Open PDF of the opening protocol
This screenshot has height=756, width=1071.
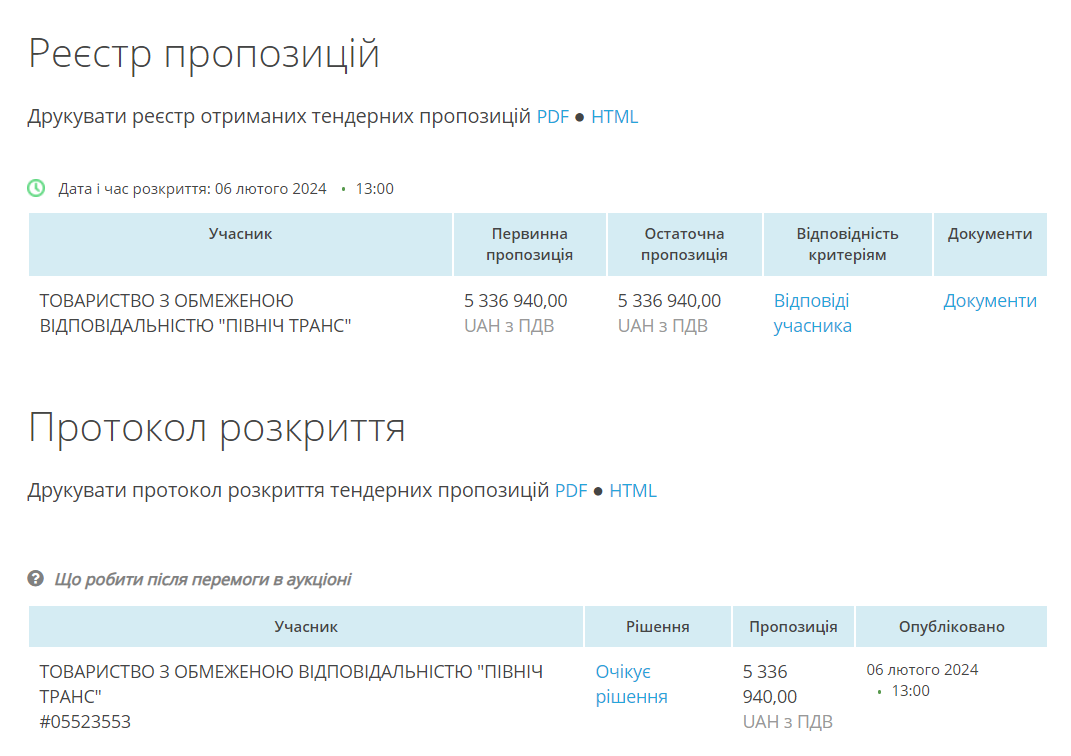pos(571,490)
